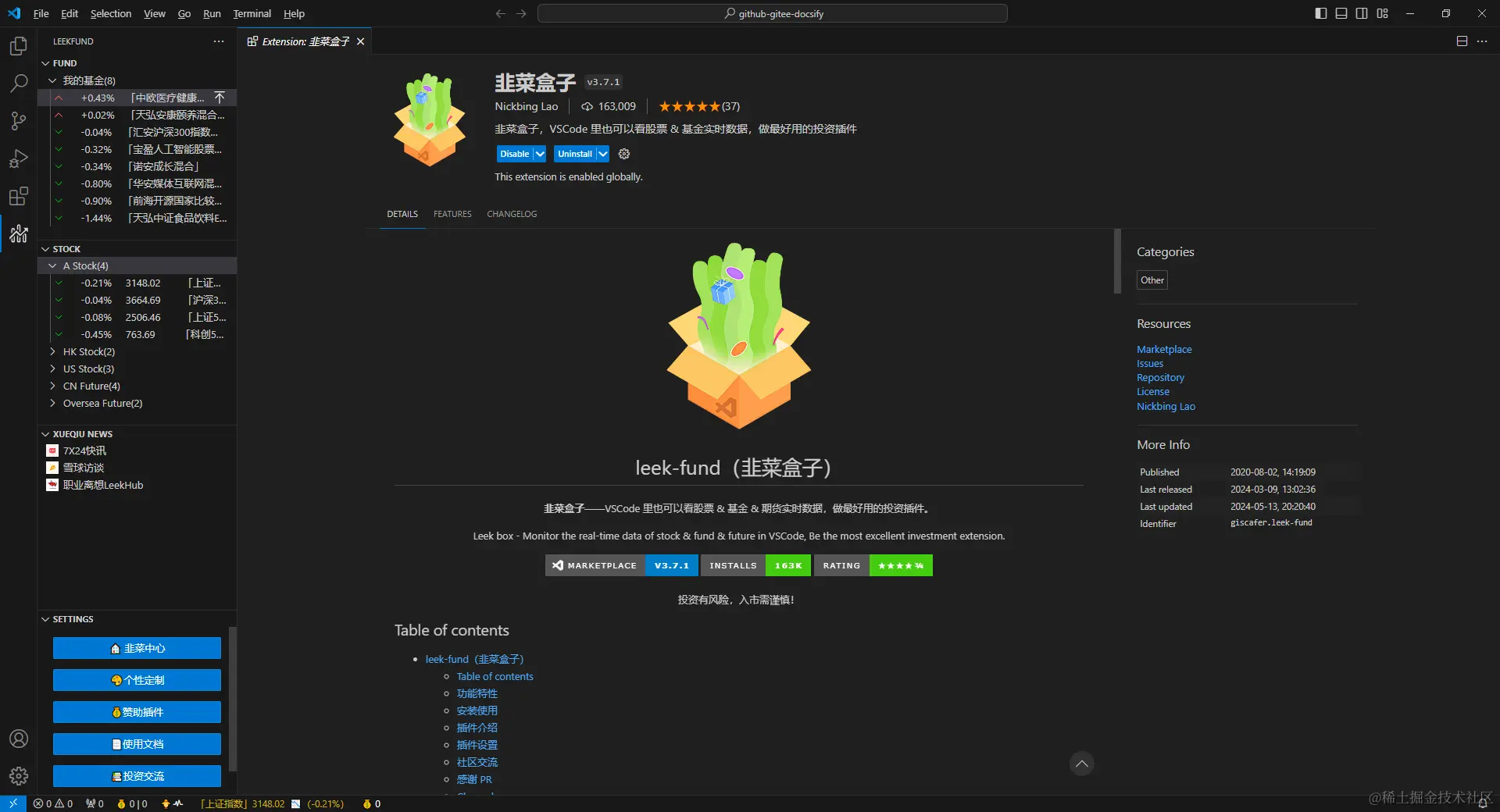Click the Uninstall extension button
1500x812 pixels.
pyautogui.click(x=574, y=154)
